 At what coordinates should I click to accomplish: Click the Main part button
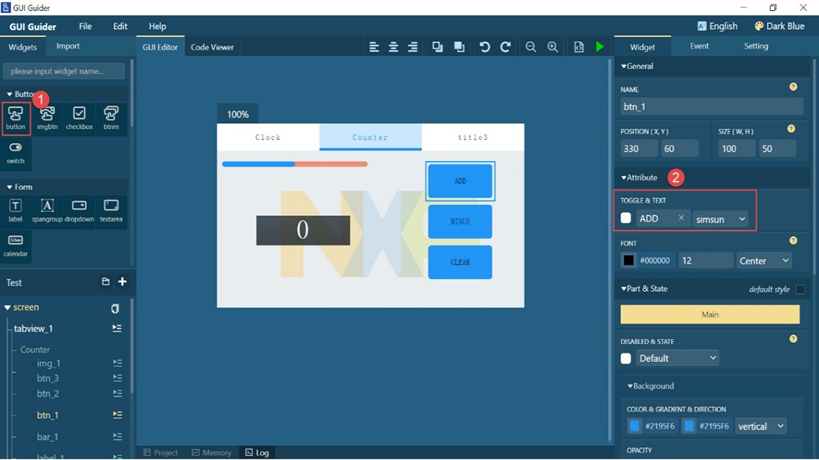tap(710, 314)
